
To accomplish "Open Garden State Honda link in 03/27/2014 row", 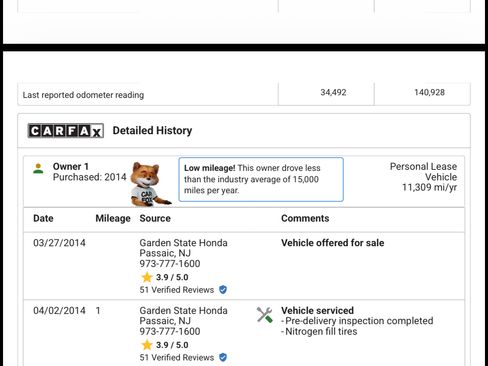I will click(x=183, y=243).
